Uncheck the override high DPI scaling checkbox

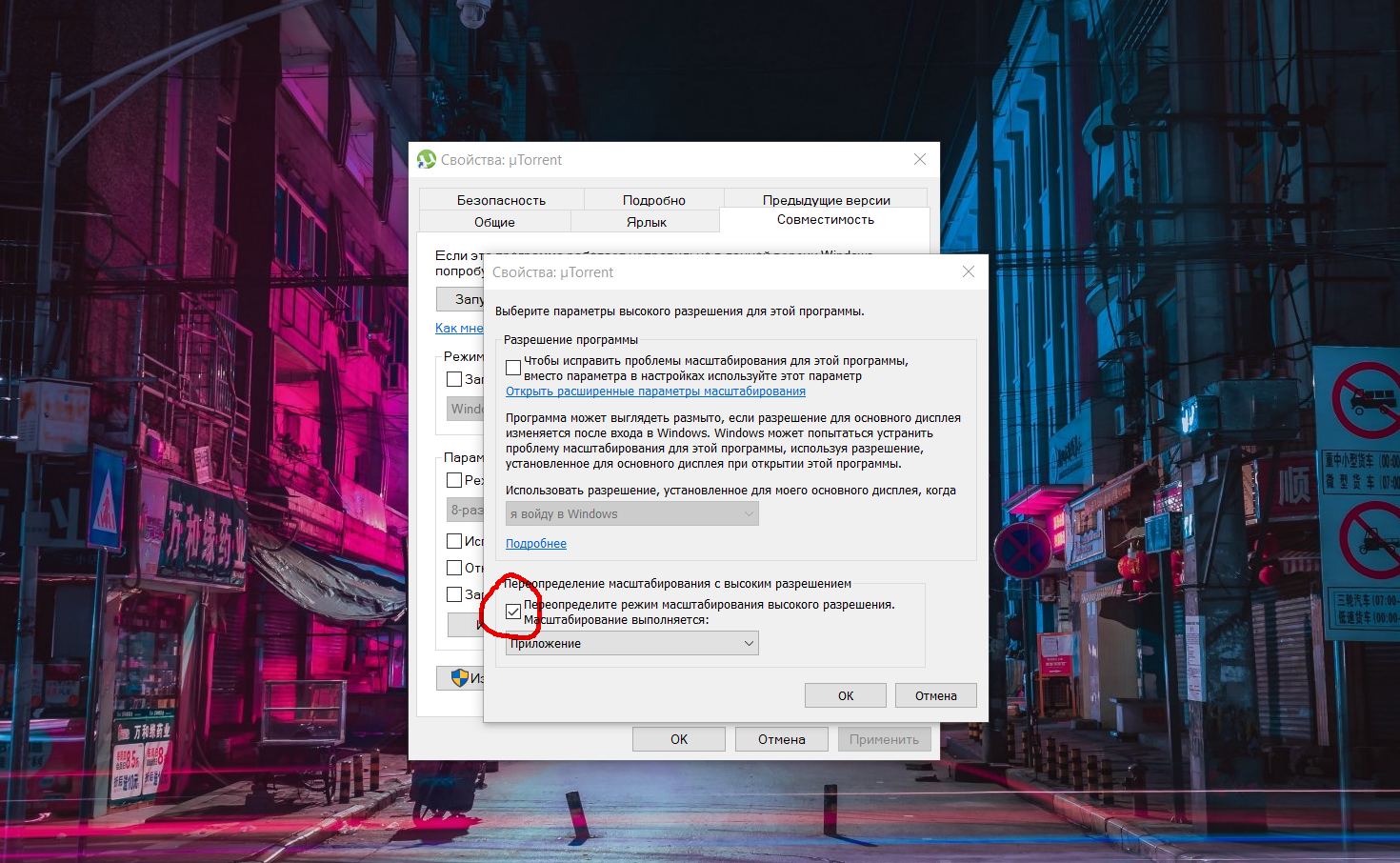point(513,612)
